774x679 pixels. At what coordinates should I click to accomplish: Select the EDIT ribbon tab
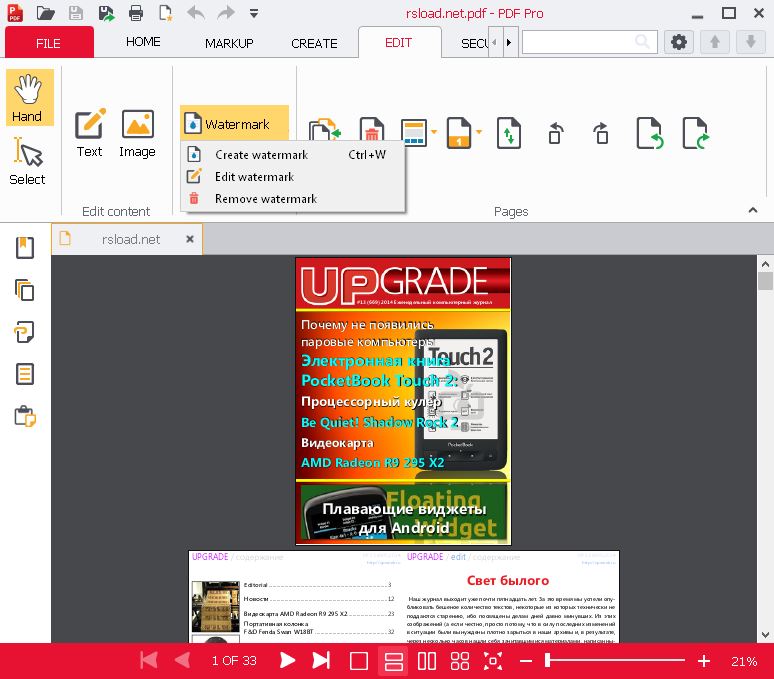[x=399, y=43]
